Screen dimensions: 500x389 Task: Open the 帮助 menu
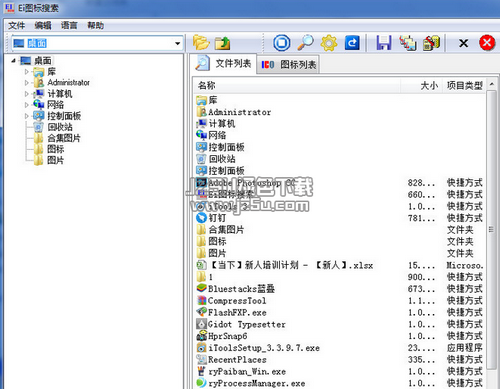96,25
